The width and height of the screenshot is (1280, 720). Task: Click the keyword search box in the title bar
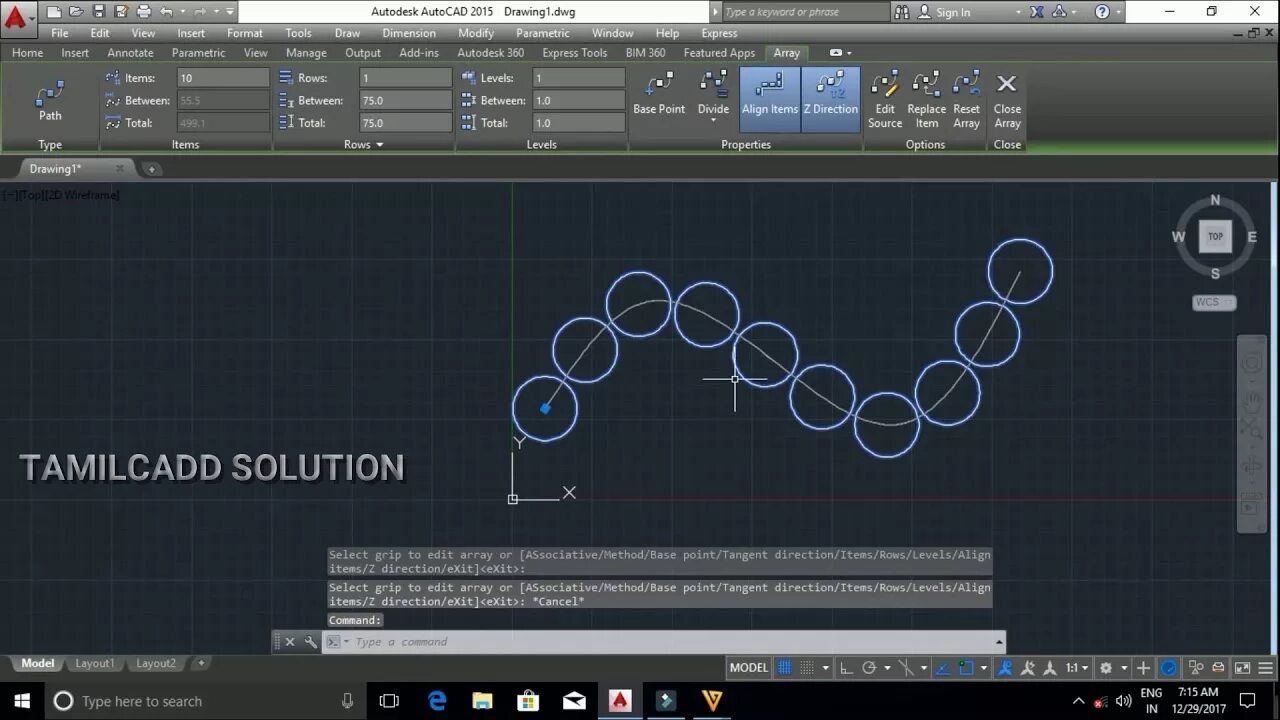coord(804,12)
